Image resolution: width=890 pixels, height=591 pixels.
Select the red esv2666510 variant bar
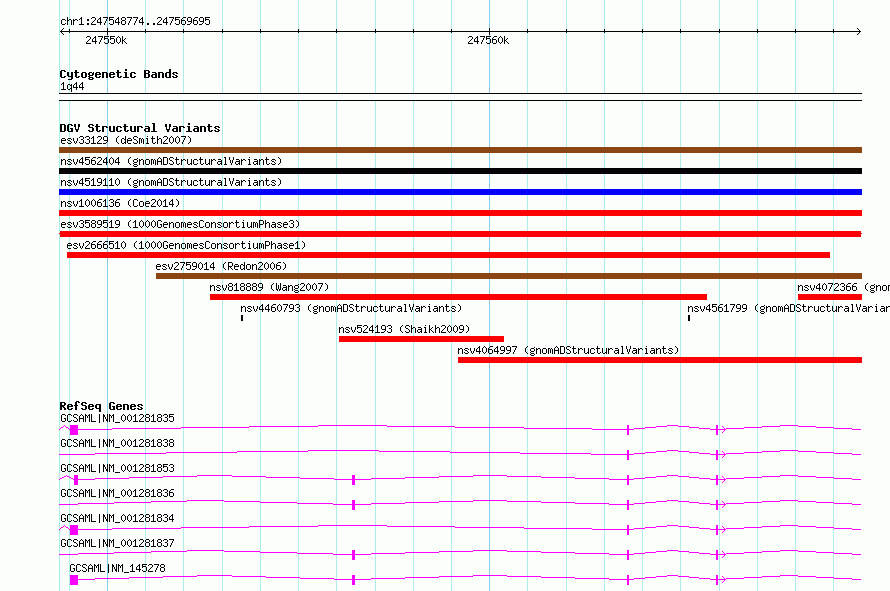pos(448,255)
